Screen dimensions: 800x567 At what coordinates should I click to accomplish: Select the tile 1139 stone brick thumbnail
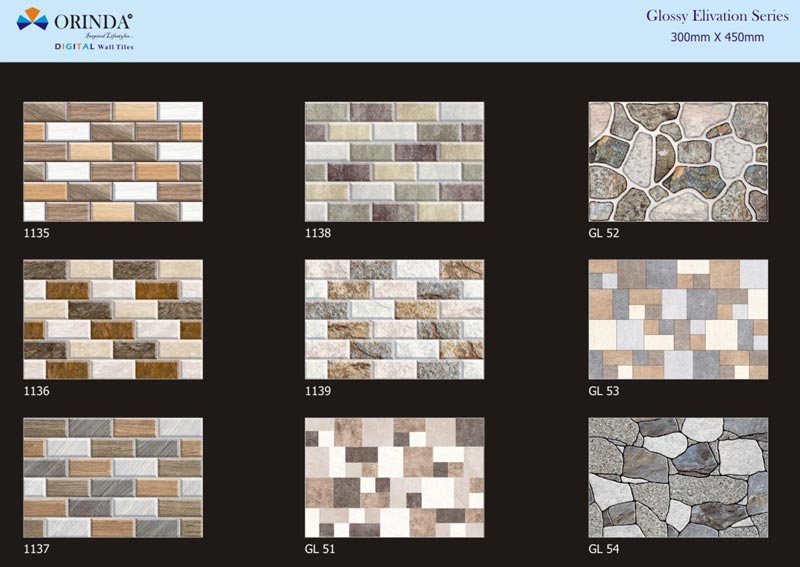[x=394, y=319]
